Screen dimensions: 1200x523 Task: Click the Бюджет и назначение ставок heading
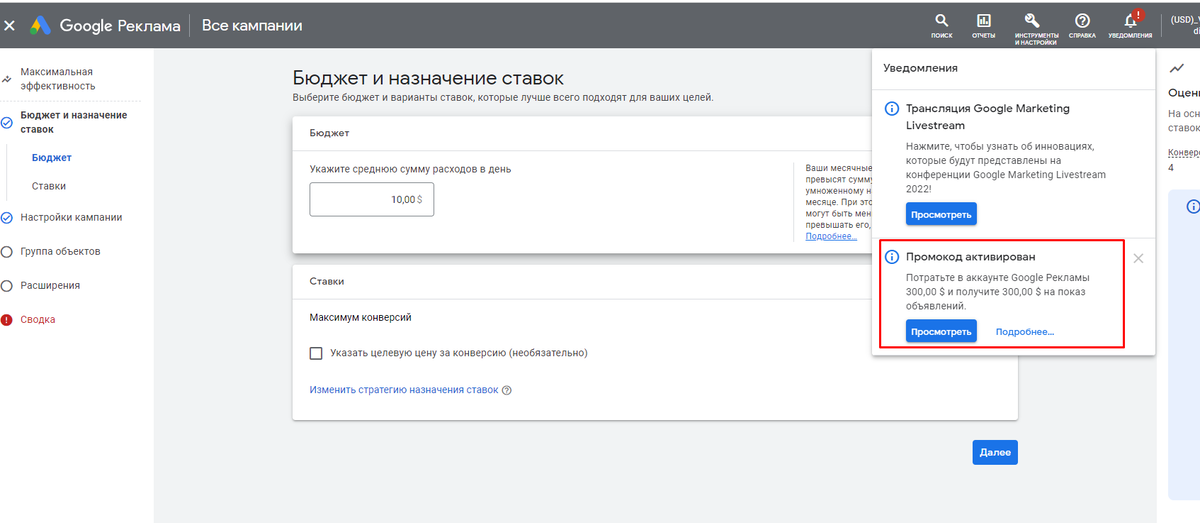coord(428,77)
